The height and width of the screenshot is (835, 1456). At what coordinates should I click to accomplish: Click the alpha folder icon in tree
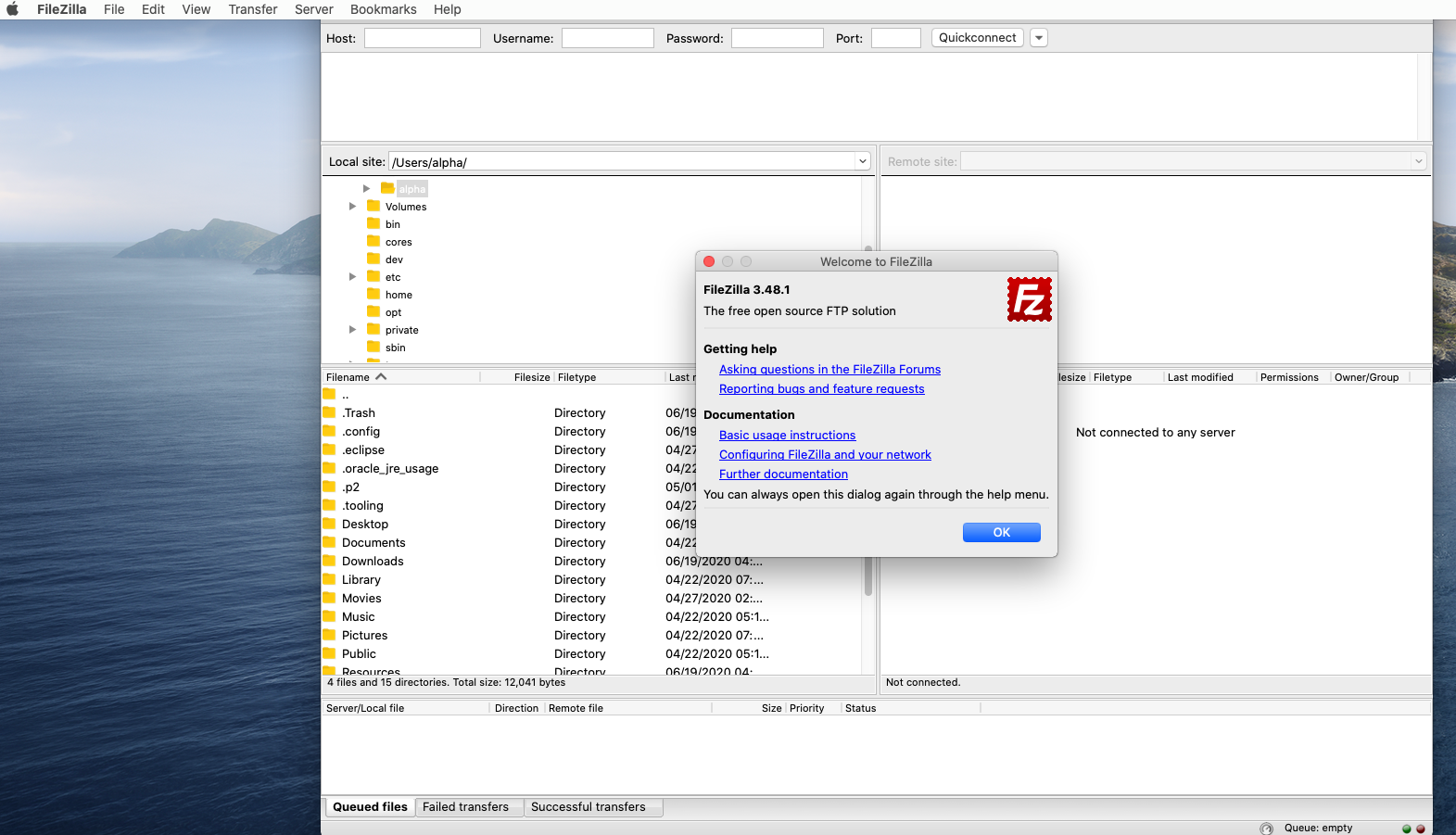387,188
